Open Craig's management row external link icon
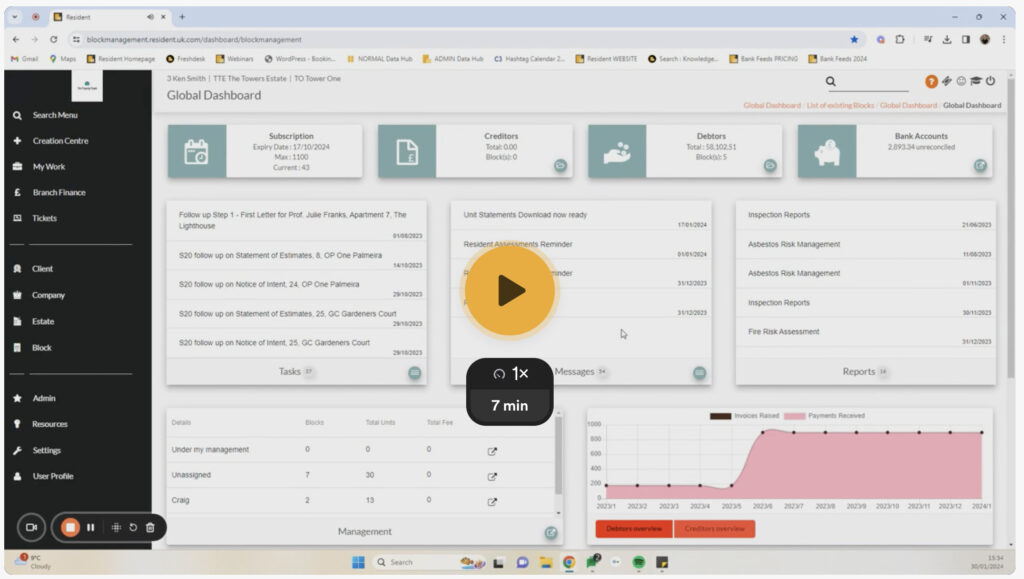This screenshot has height=579, width=1024. pyautogui.click(x=492, y=501)
